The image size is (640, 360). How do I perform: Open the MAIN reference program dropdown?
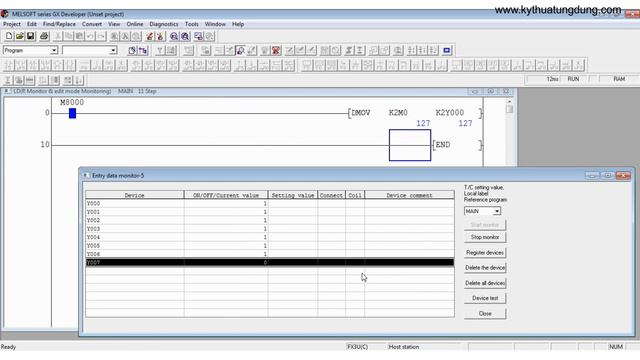click(496, 211)
